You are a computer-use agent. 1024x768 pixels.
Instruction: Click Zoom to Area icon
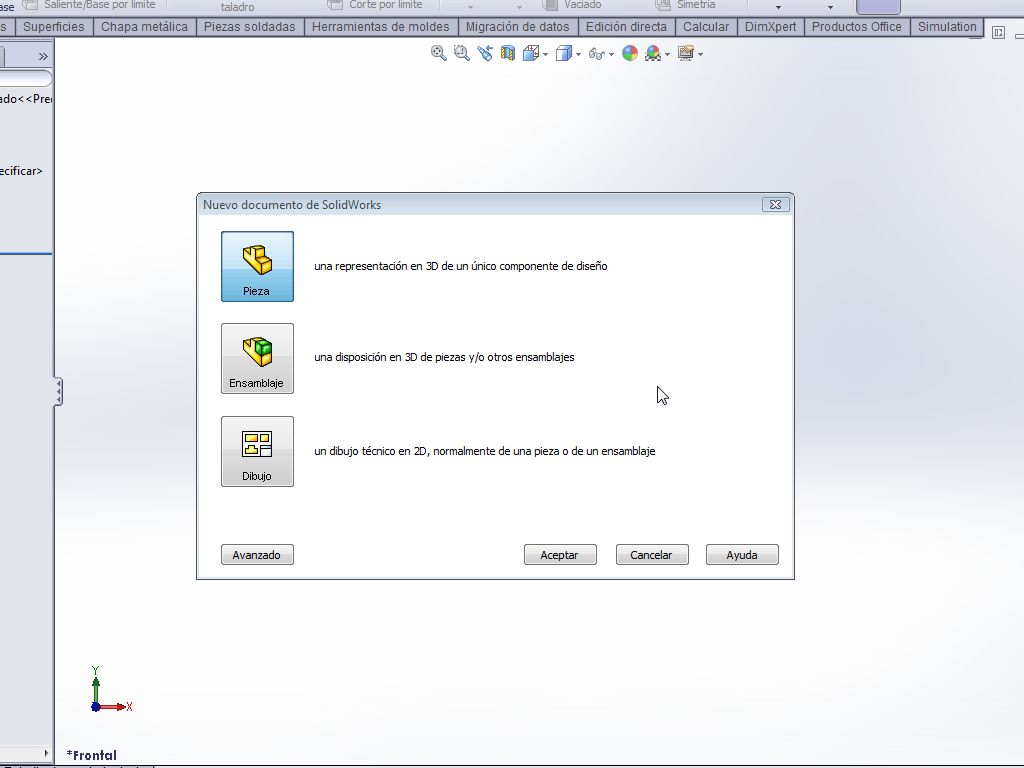pos(462,54)
